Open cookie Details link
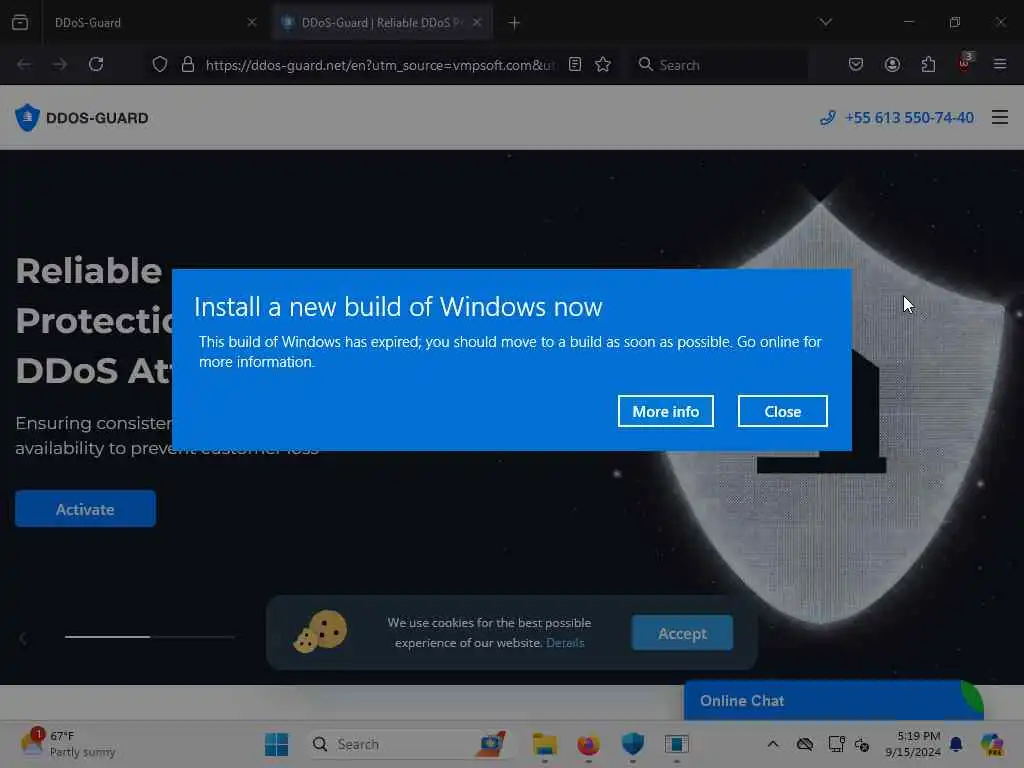 (565, 643)
